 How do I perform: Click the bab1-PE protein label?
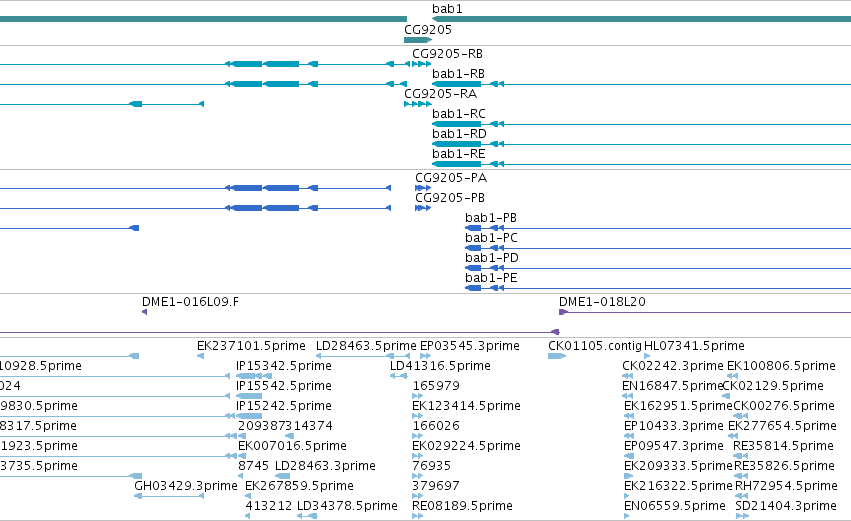tap(491, 278)
